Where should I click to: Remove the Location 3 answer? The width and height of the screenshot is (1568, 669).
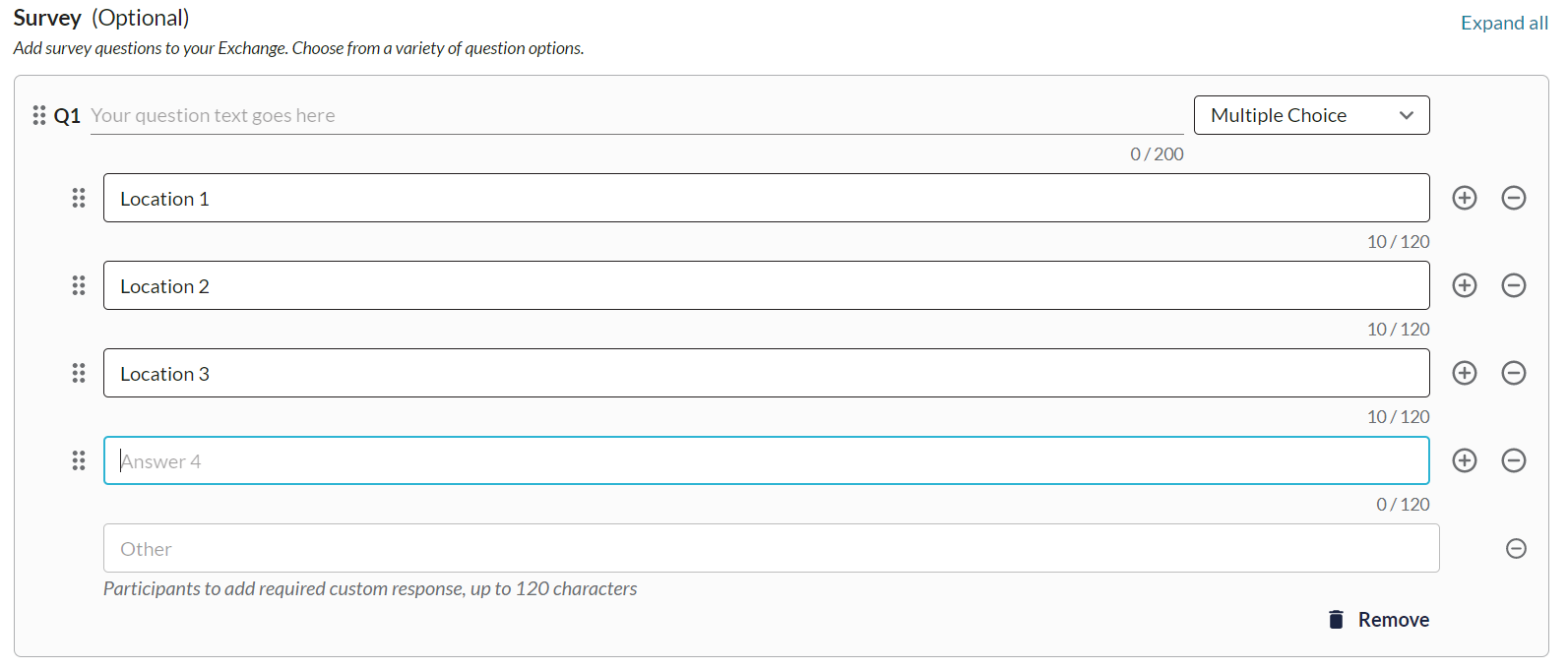(x=1514, y=373)
